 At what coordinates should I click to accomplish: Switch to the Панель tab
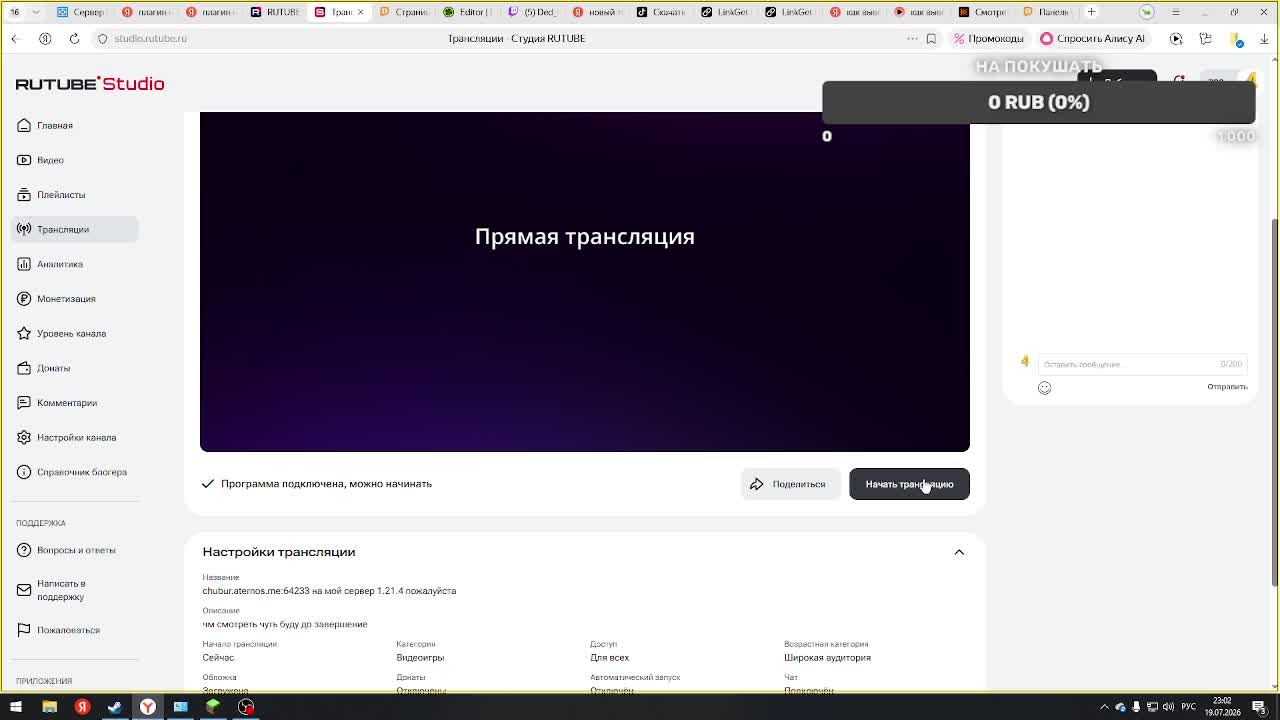1047,12
